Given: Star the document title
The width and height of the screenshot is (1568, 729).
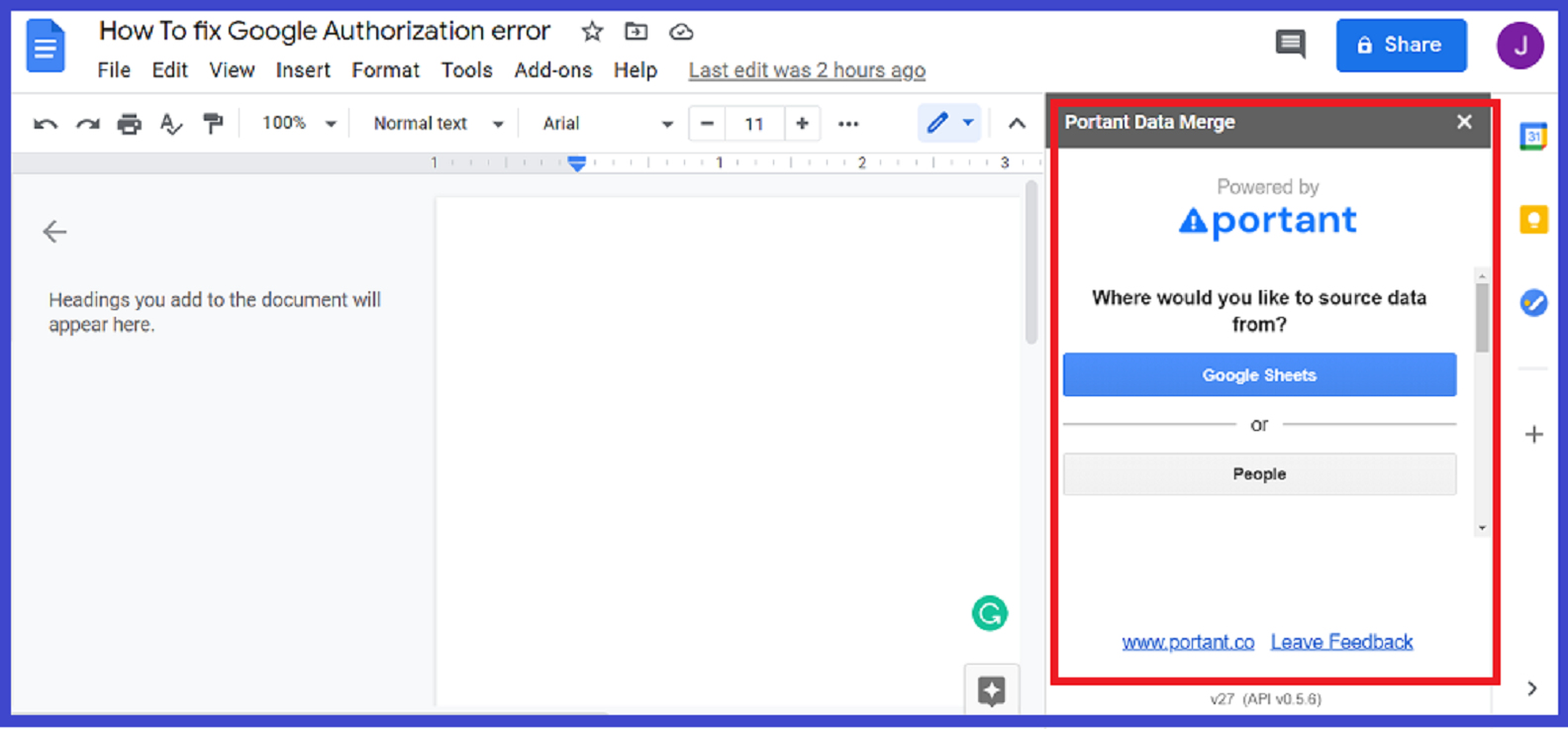Looking at the screenshot, I should click(592, 32).
